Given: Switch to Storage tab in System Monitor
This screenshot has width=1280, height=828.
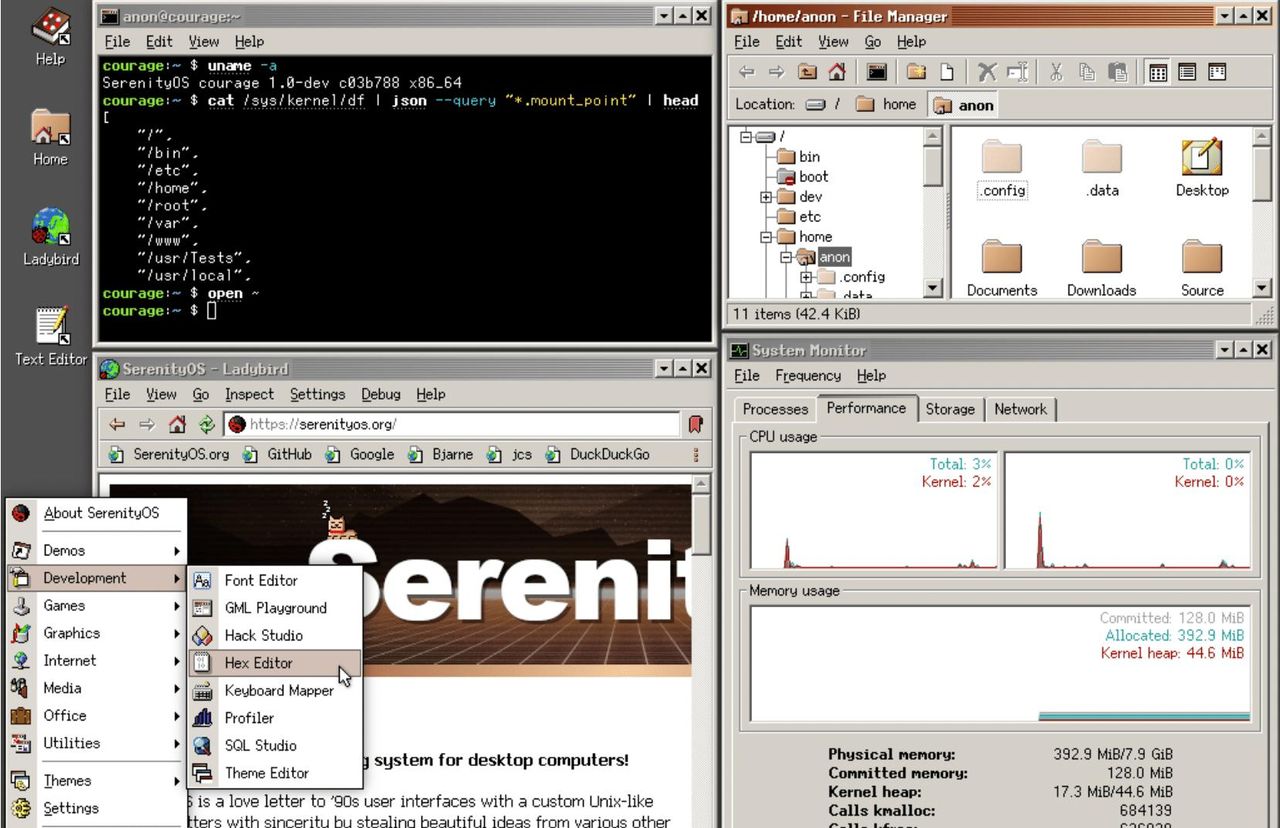Looking at the screenshot, I should [x=950, y=409].
